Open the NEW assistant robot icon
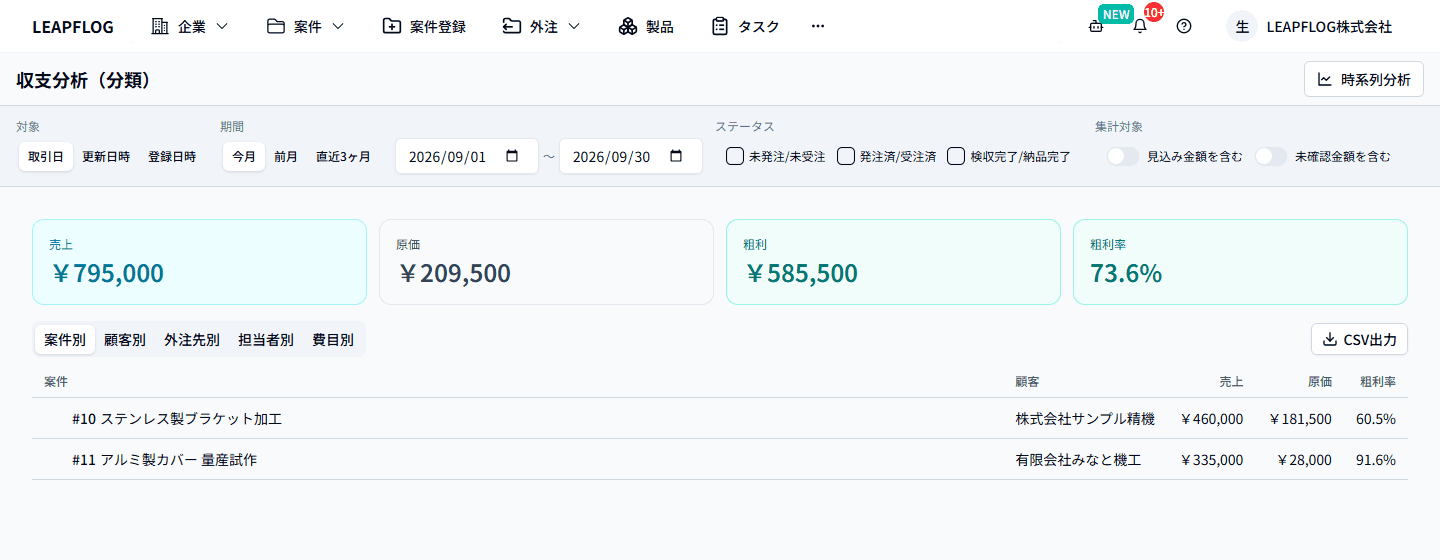This screenshot has width=1440, height=560. coord(1096,27)
